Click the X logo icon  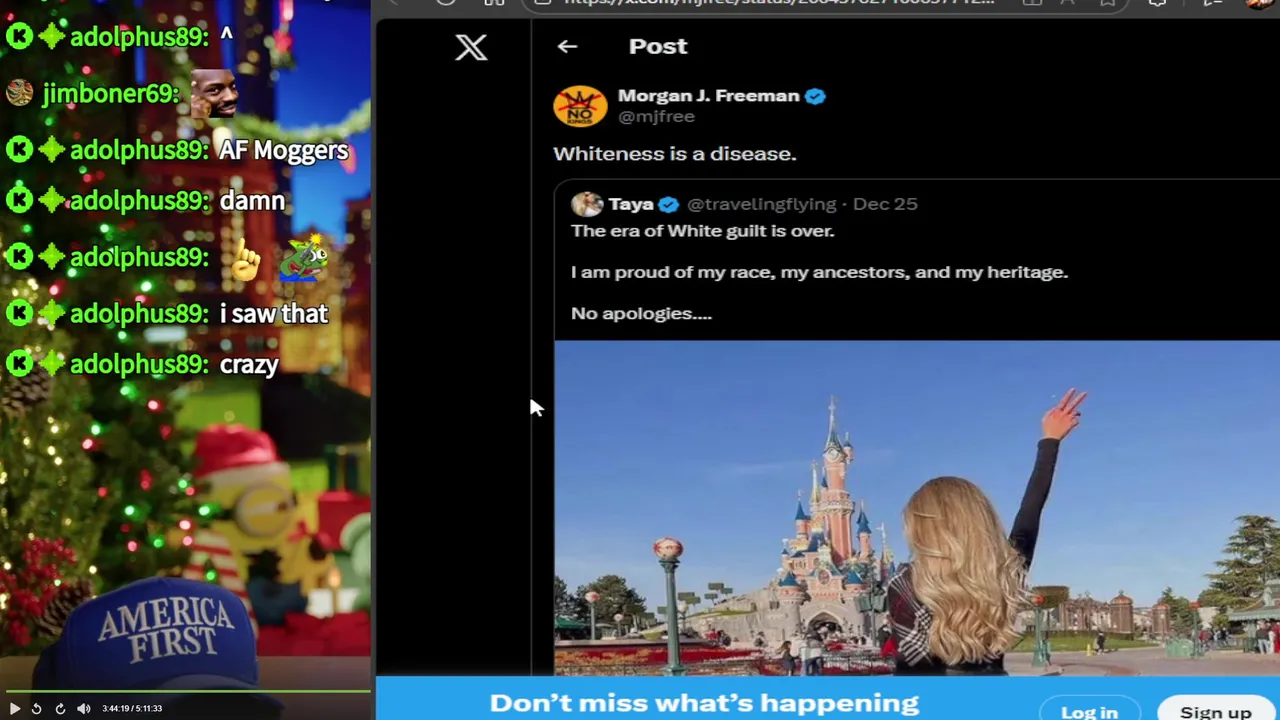(x=471, y=47)
